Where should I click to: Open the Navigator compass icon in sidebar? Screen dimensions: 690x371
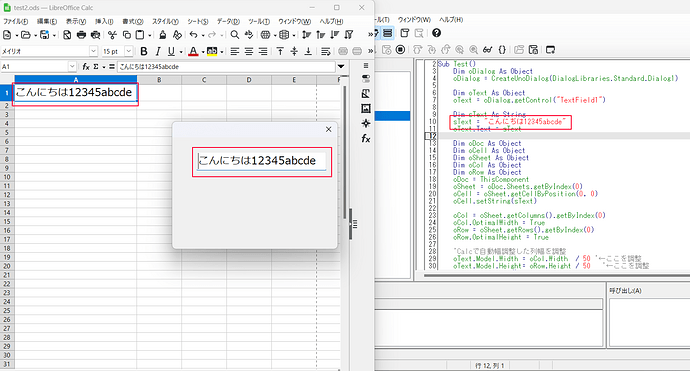[366, 123]
